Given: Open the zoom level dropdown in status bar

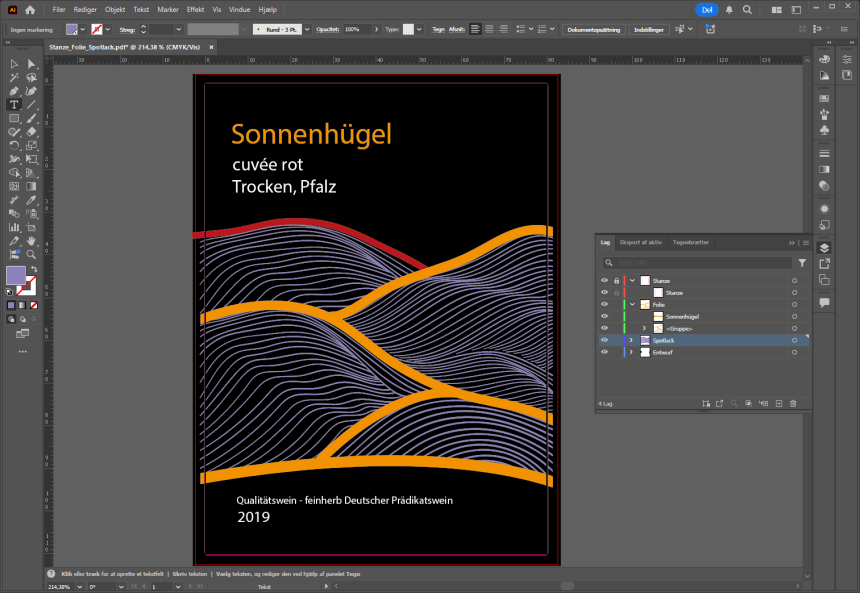Looking at the screenshot, I should [x=80, y=586].
